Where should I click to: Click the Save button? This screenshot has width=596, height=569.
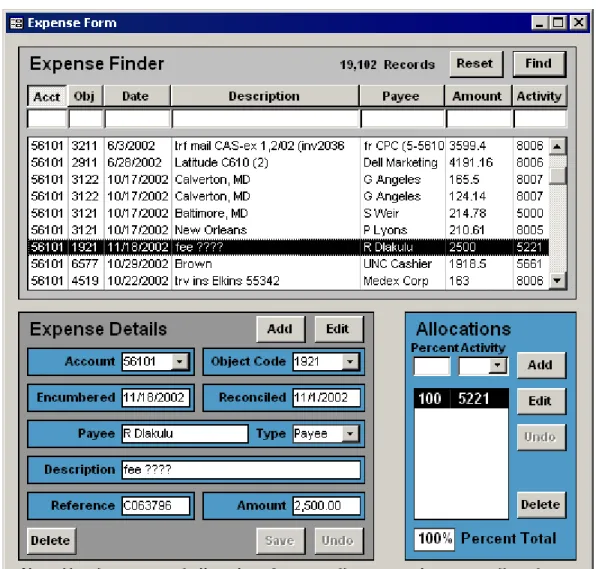(x=280, y=540)
